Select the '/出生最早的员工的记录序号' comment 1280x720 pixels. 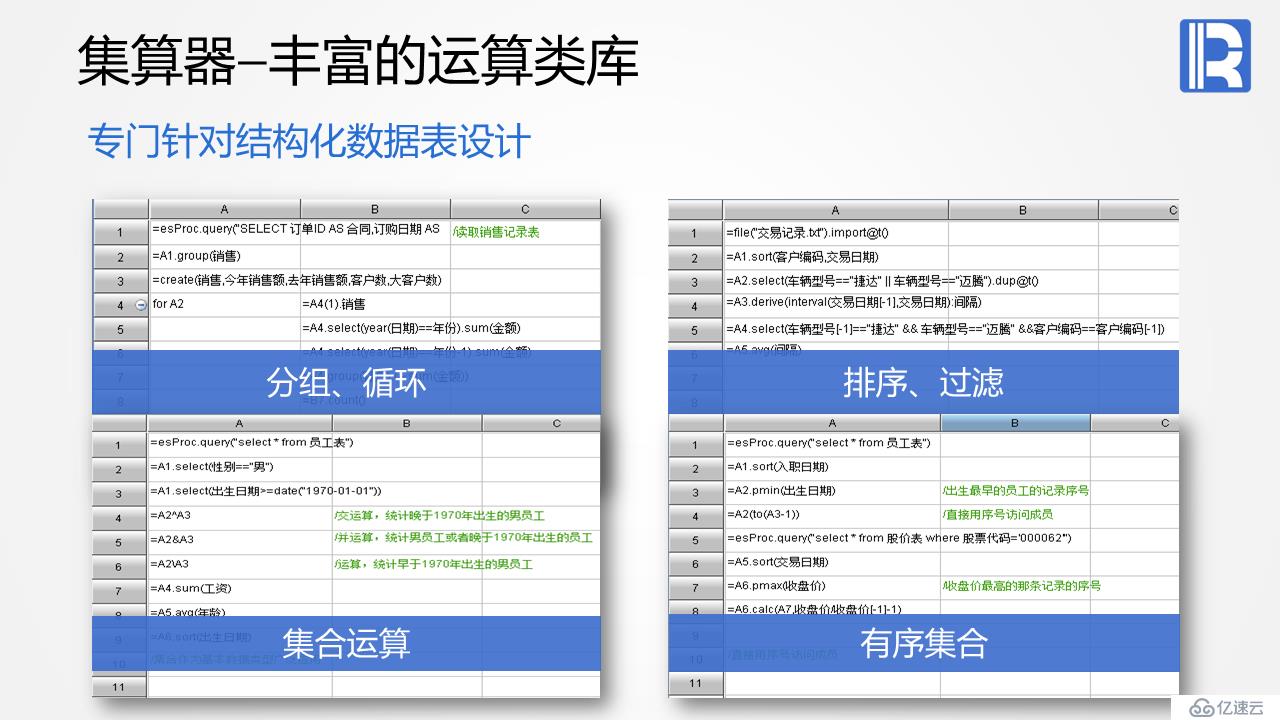coord(1015,491)
